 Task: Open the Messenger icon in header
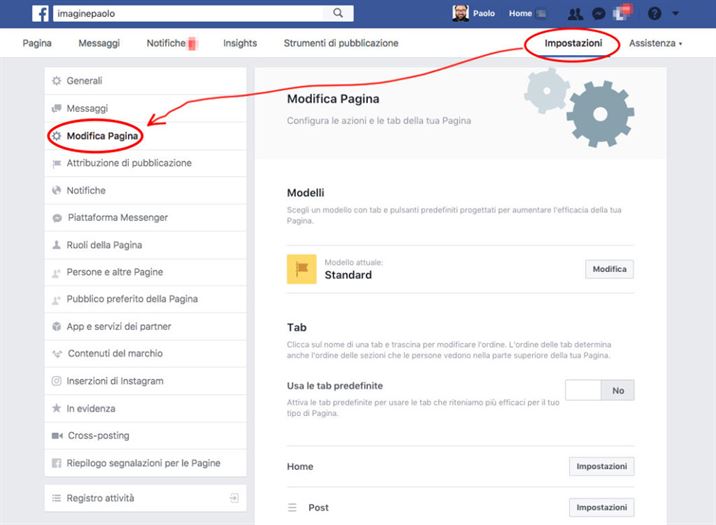[x=598, y=14]
